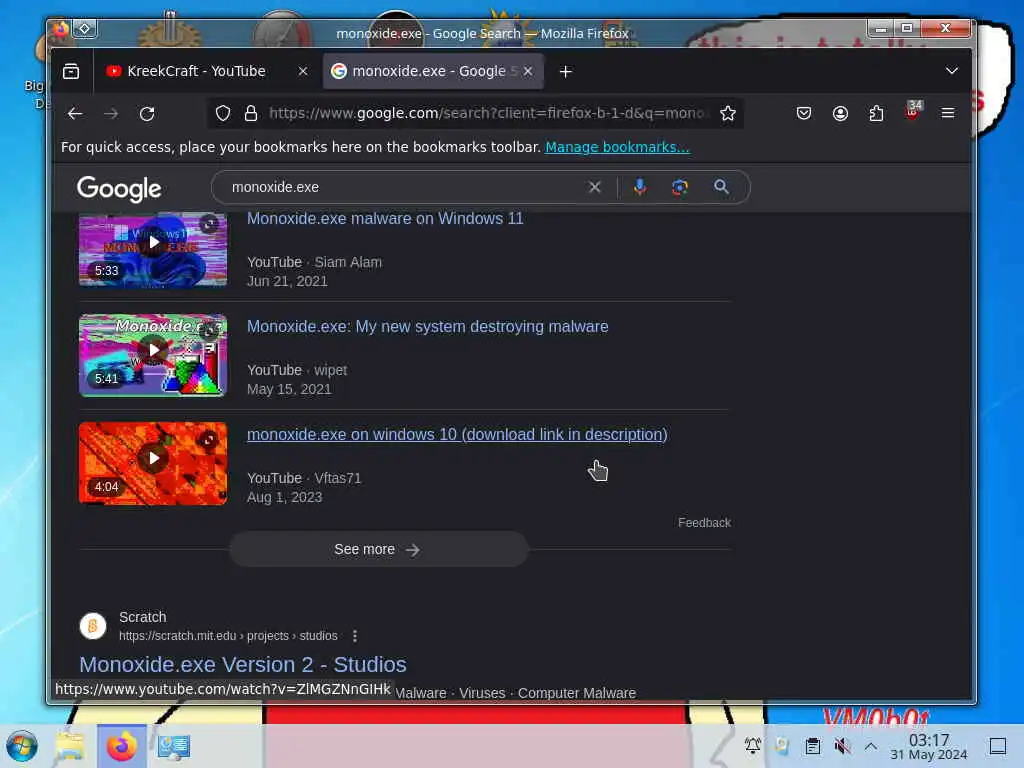
Task: Open Monoxide.exe malware on Windows 11 link
Action: coord(385,219)
